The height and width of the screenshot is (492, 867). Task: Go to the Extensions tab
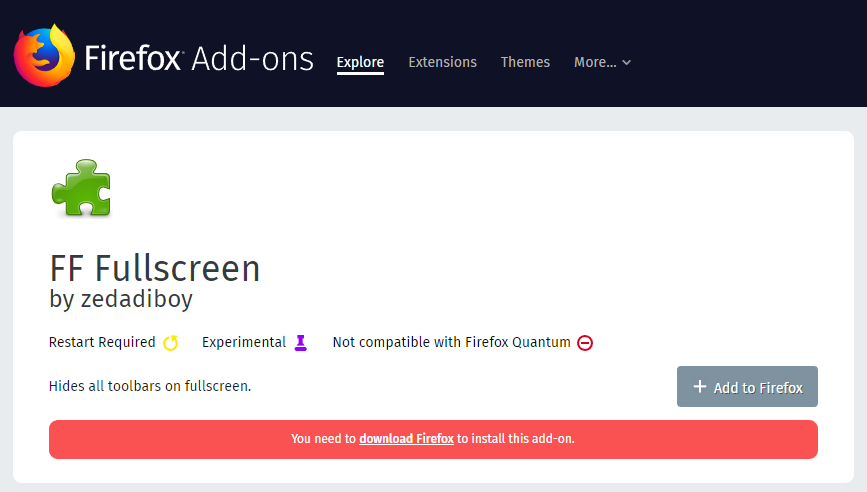[x=442, y=62]
